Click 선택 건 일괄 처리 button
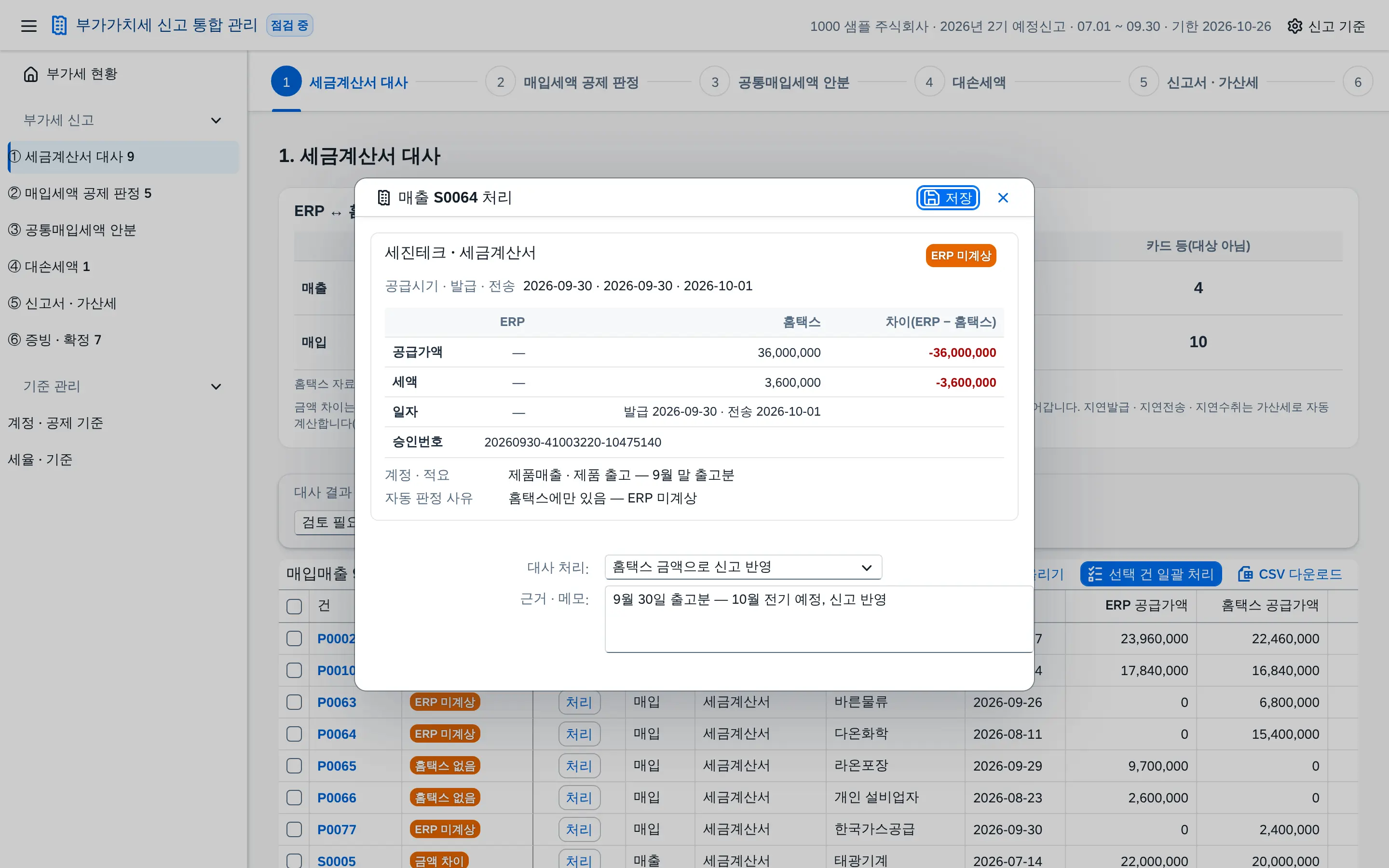The height and width of the screenshot is (868, 1389). pos(1150,574)
